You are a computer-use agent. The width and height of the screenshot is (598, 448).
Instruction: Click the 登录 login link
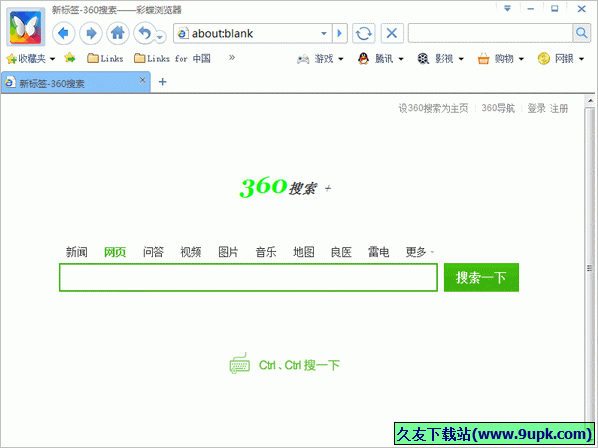point(537,109)
